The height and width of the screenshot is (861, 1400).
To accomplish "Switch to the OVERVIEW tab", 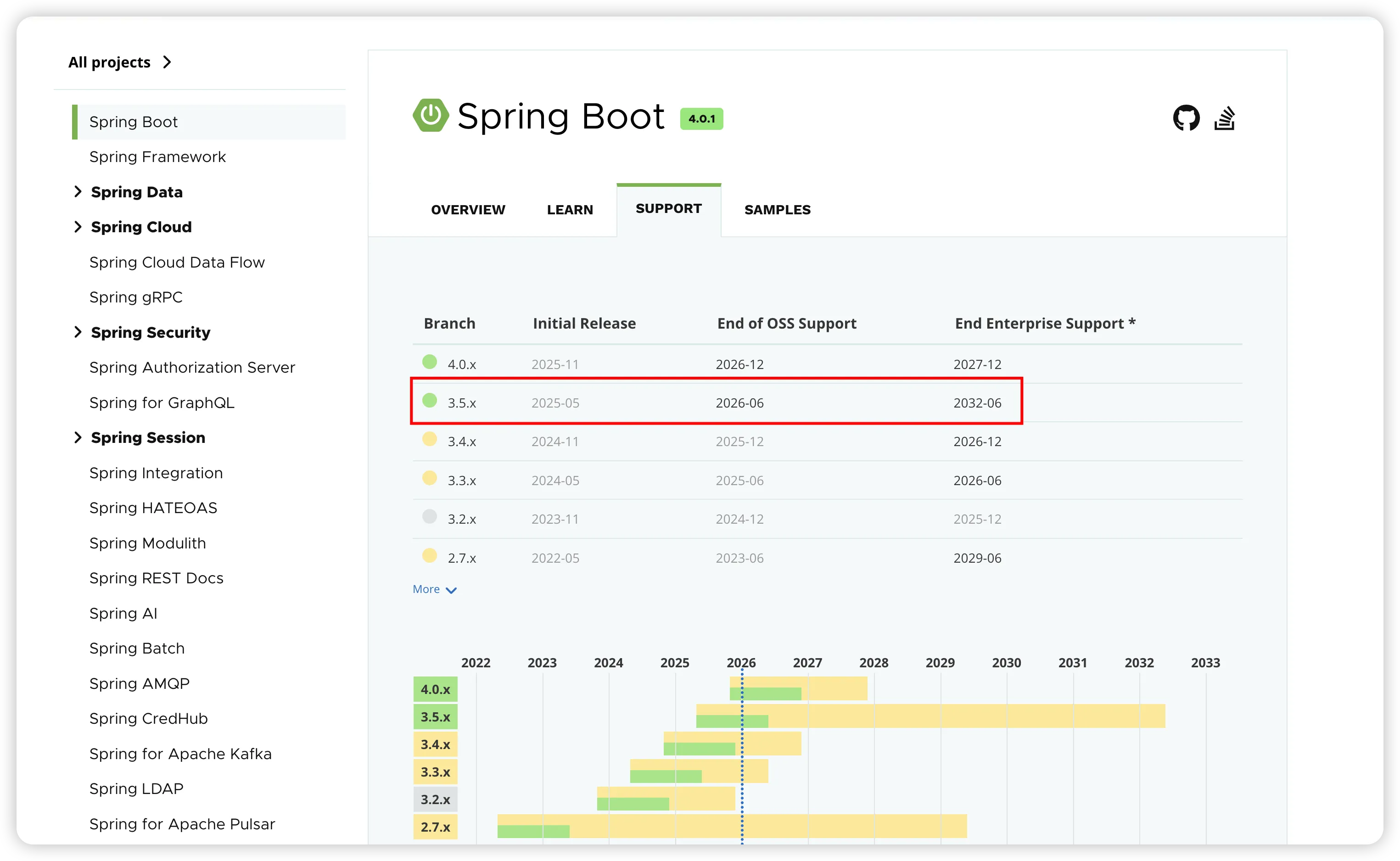I will click(x=467, y=210).
